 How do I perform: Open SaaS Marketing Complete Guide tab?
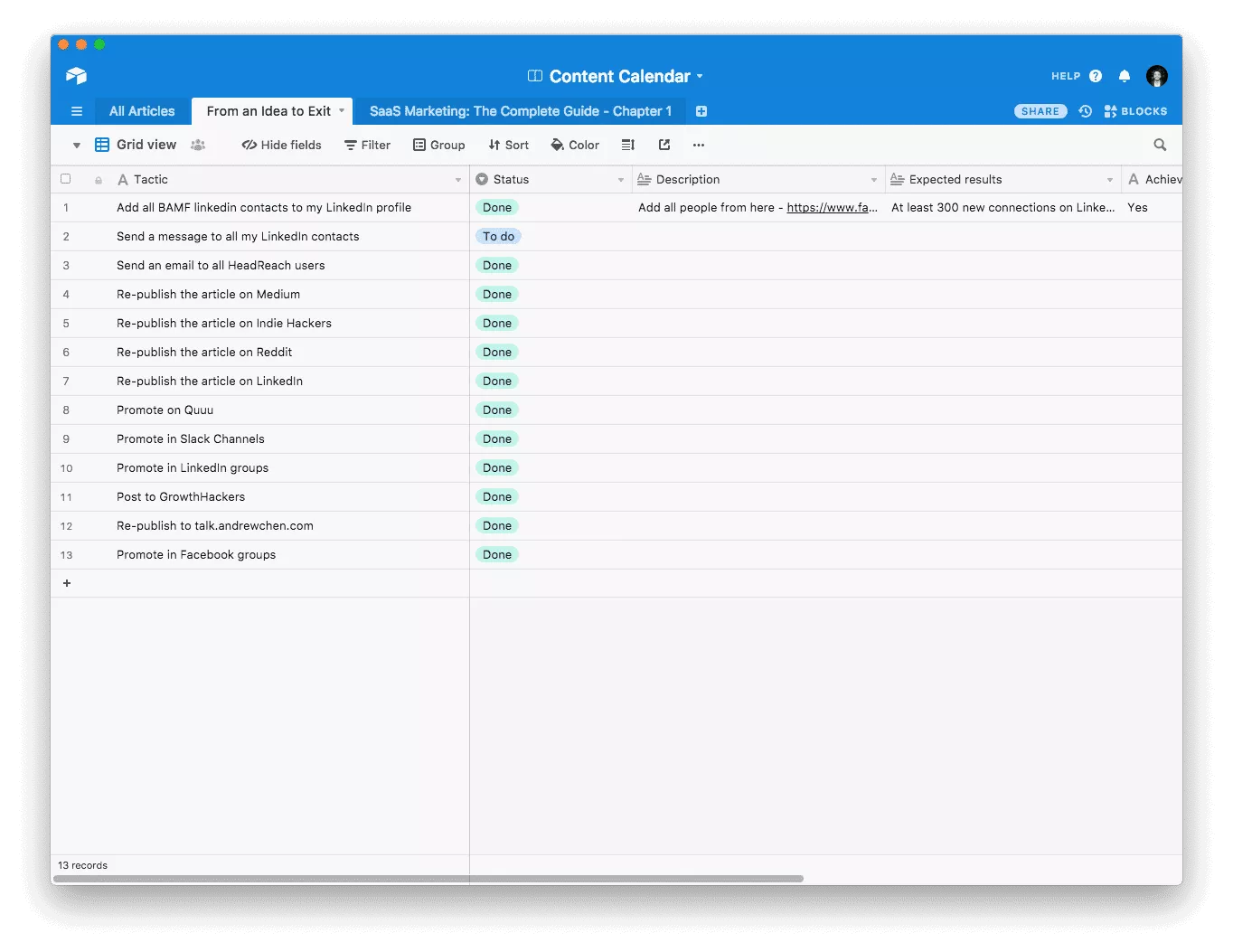520,111
